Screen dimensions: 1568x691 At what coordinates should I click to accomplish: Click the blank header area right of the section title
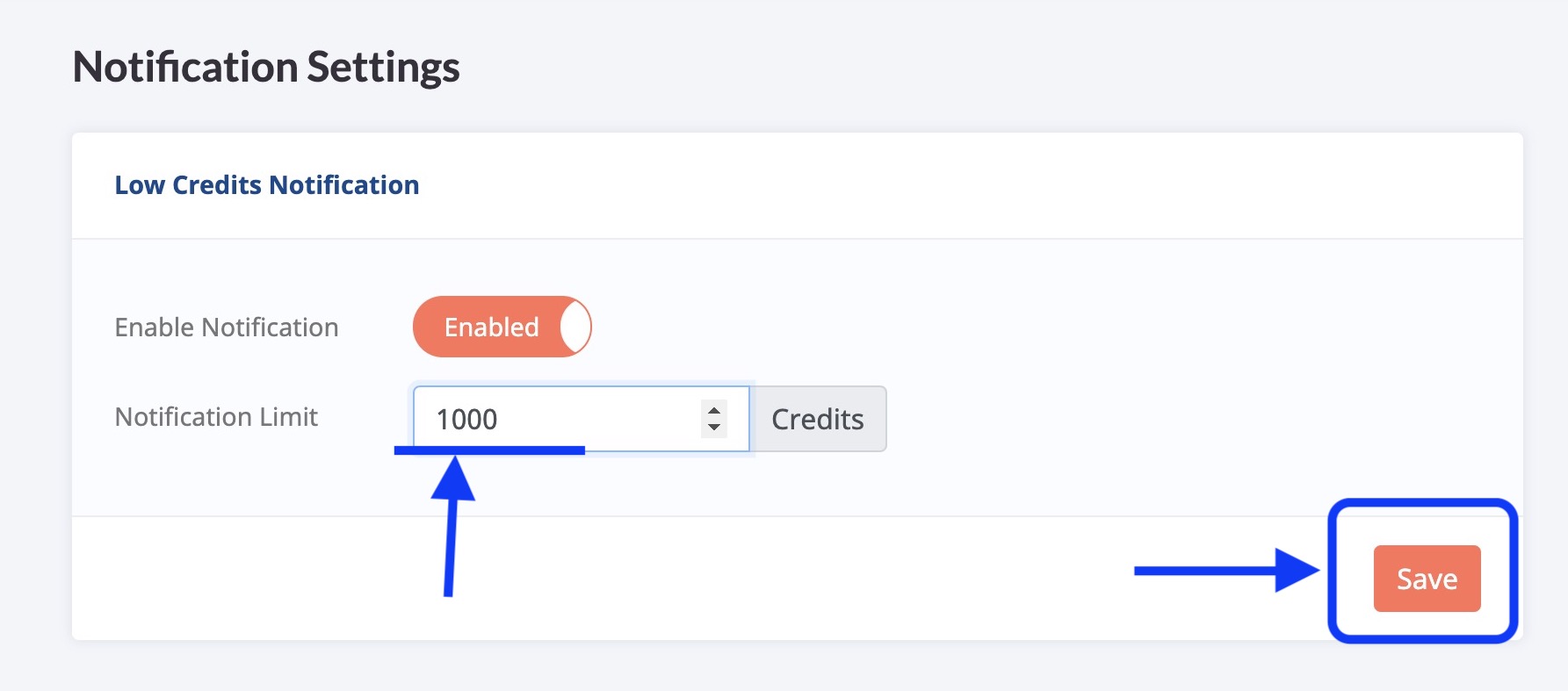(x=966, y=185)
